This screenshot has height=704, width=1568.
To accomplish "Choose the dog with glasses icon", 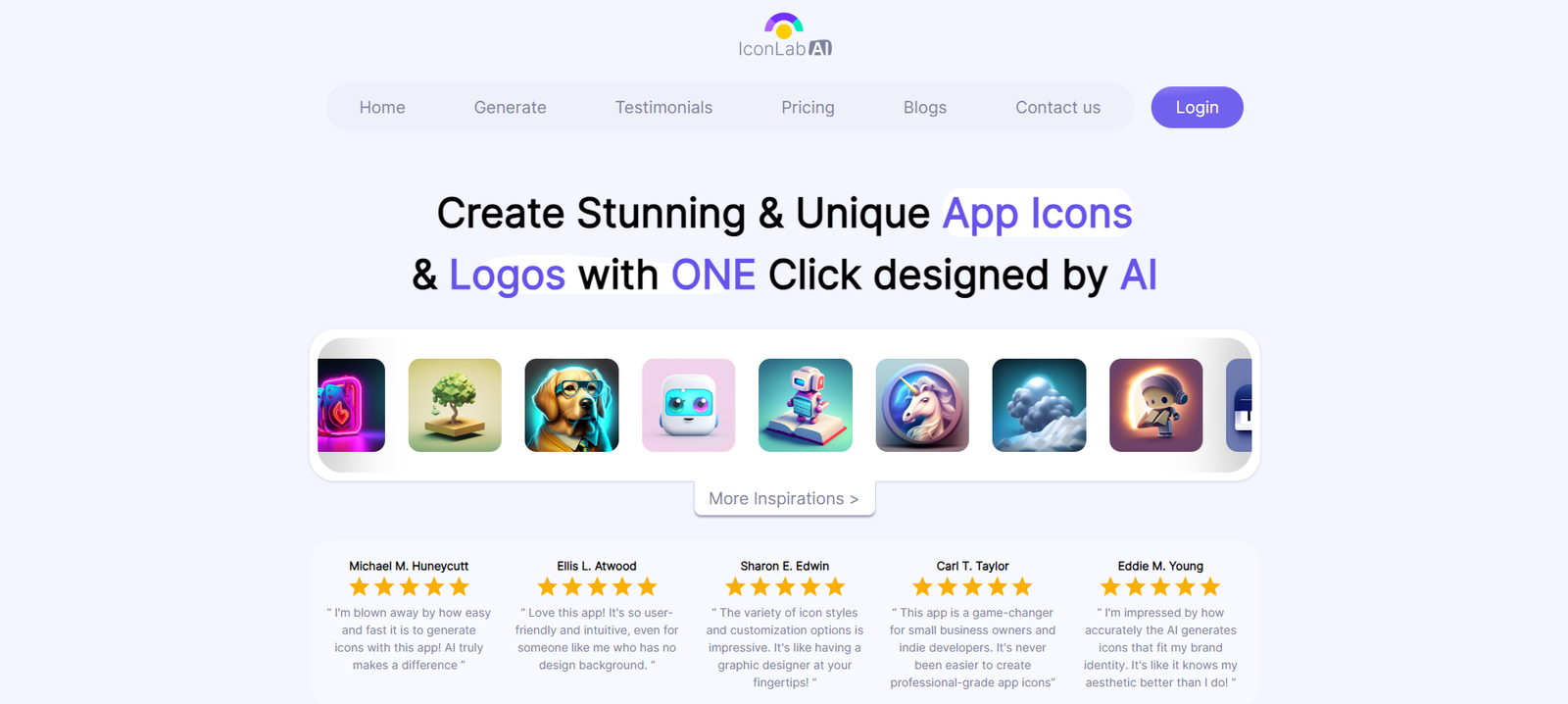I will (x=571, y=405).
